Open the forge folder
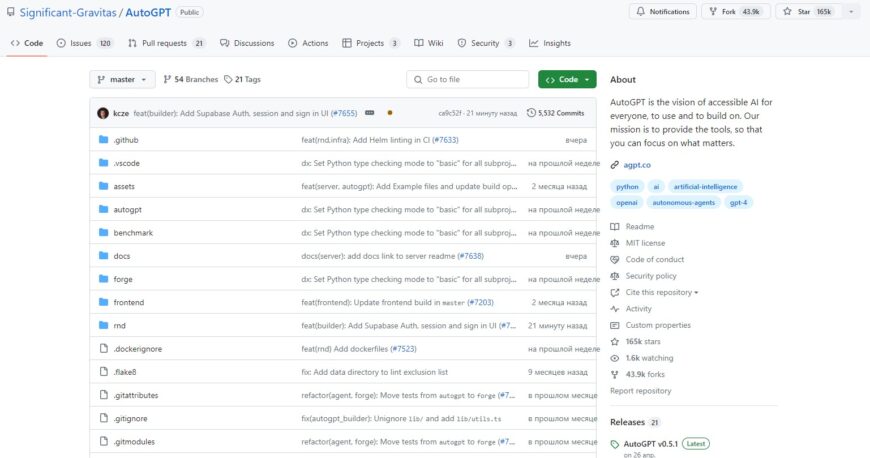 click(123, 279)
